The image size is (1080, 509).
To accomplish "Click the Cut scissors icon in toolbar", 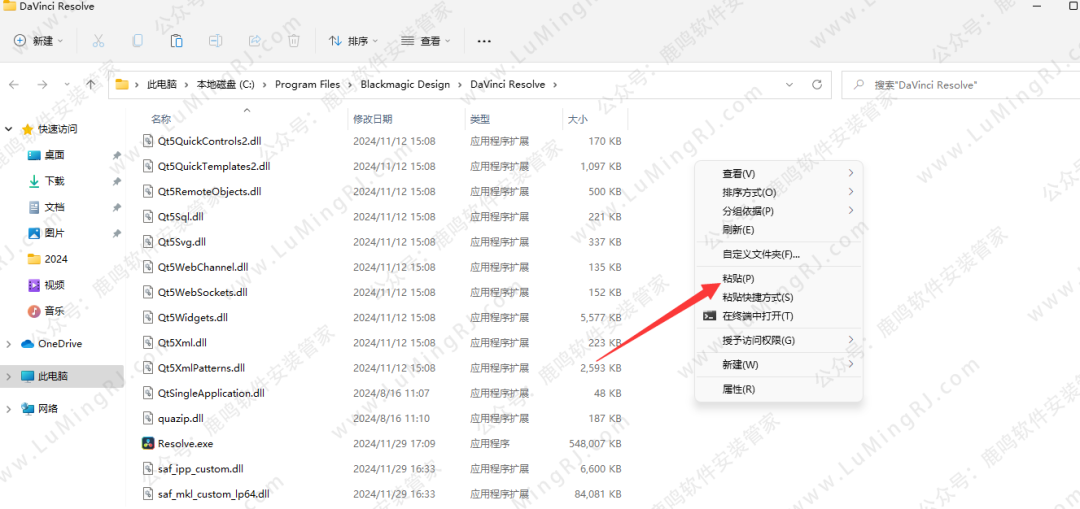I will click(x=98, y=41).
